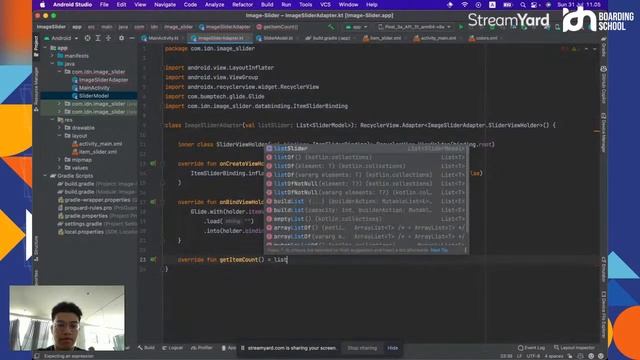The width and height of the screenshot is (640, 360).
Task: Select MainActivity in project tree
Action: pyautogui.click(x=94, y=88)
